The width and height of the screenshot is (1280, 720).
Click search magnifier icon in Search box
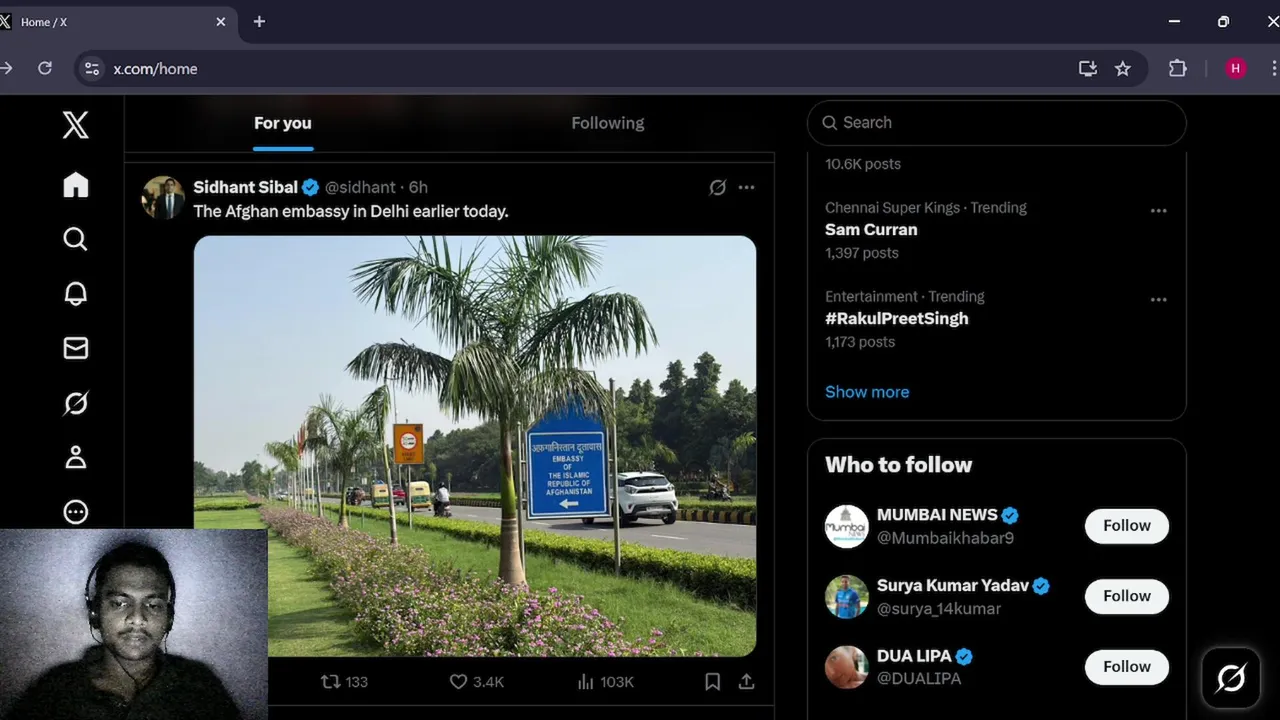pyautogui.click(x=829, y=123)
